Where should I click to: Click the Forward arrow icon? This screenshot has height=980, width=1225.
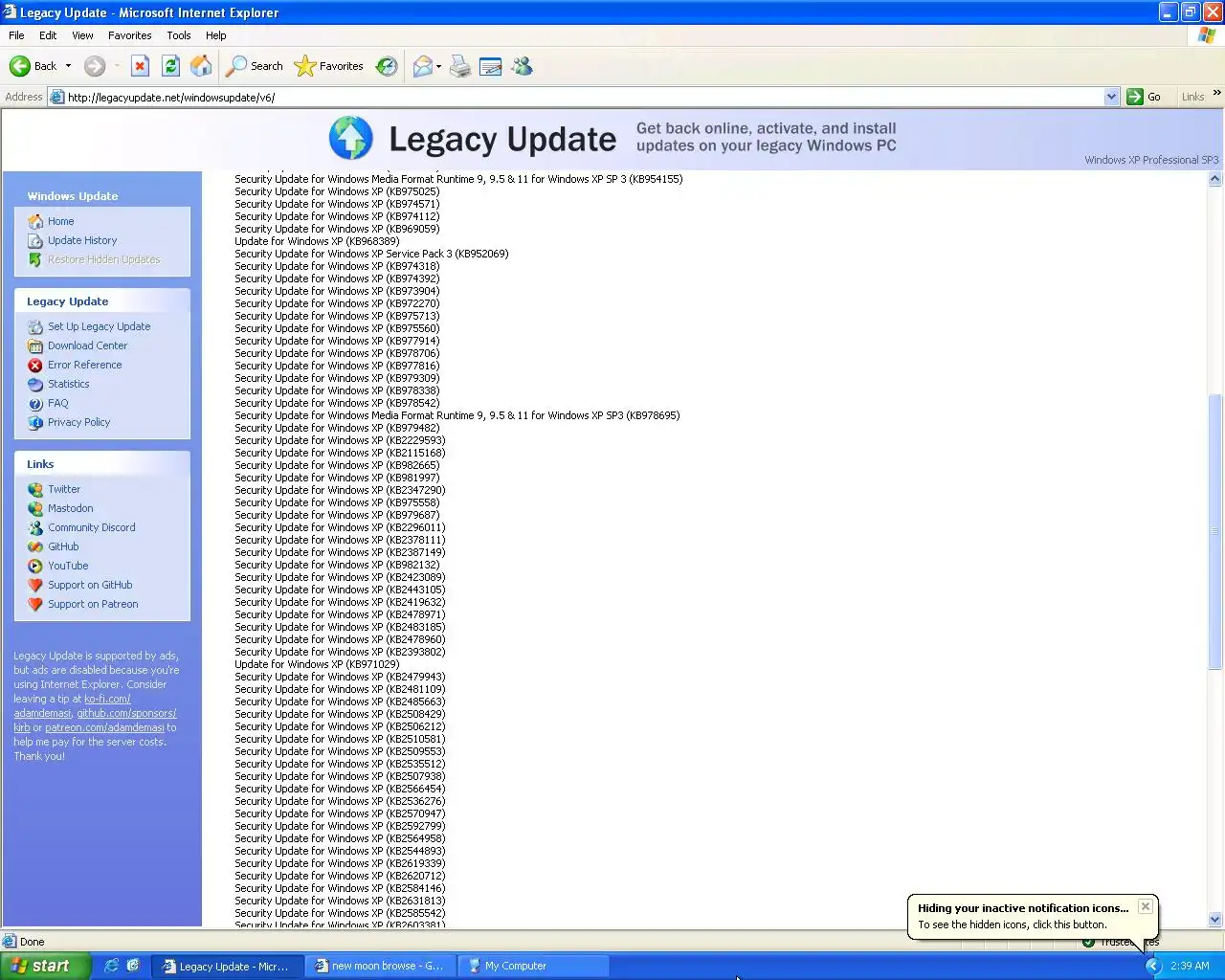[x=95, y=66]
